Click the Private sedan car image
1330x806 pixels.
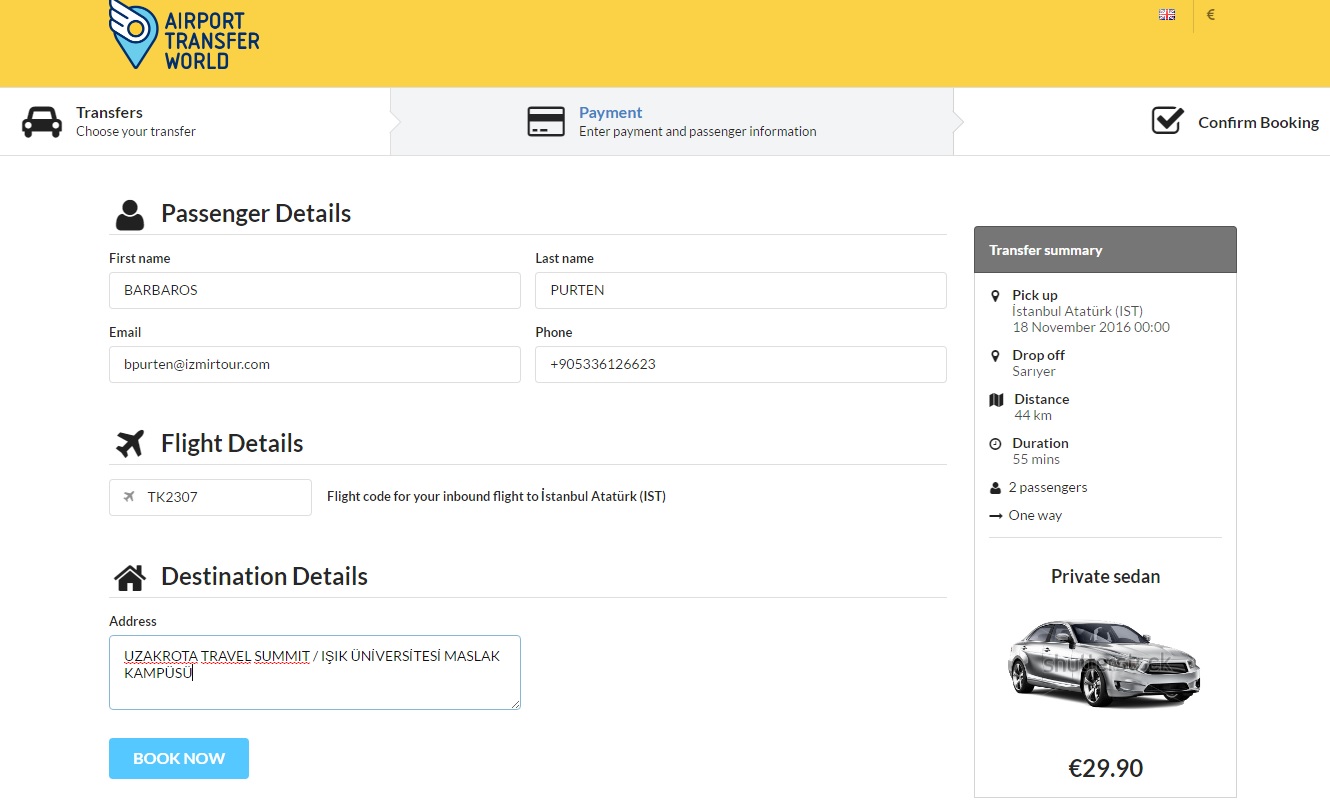coord(1104,662)
